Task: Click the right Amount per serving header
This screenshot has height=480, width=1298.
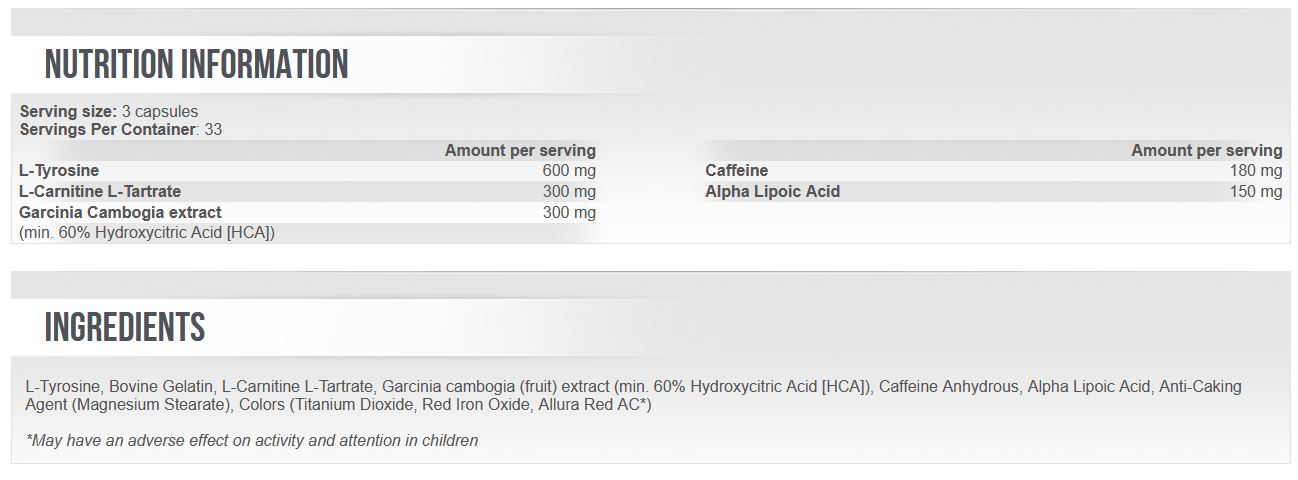Action: point(1206,150)
